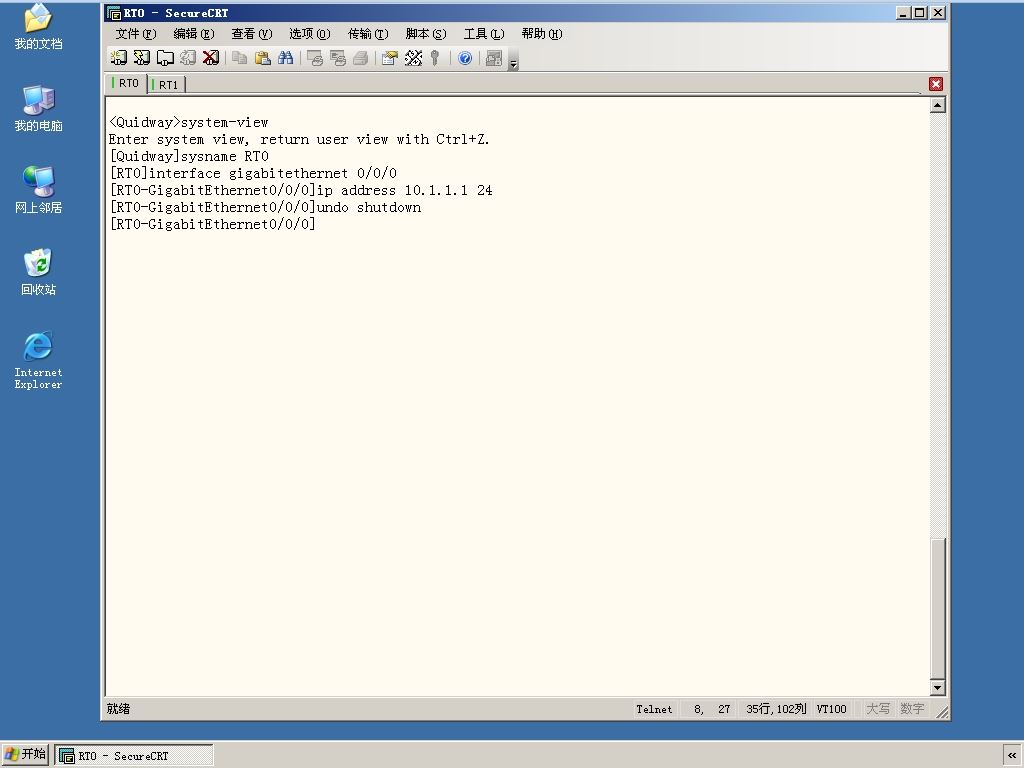Click the terminal scrollbar down arrow
The image size is (1024, 768).
[938, 687]
